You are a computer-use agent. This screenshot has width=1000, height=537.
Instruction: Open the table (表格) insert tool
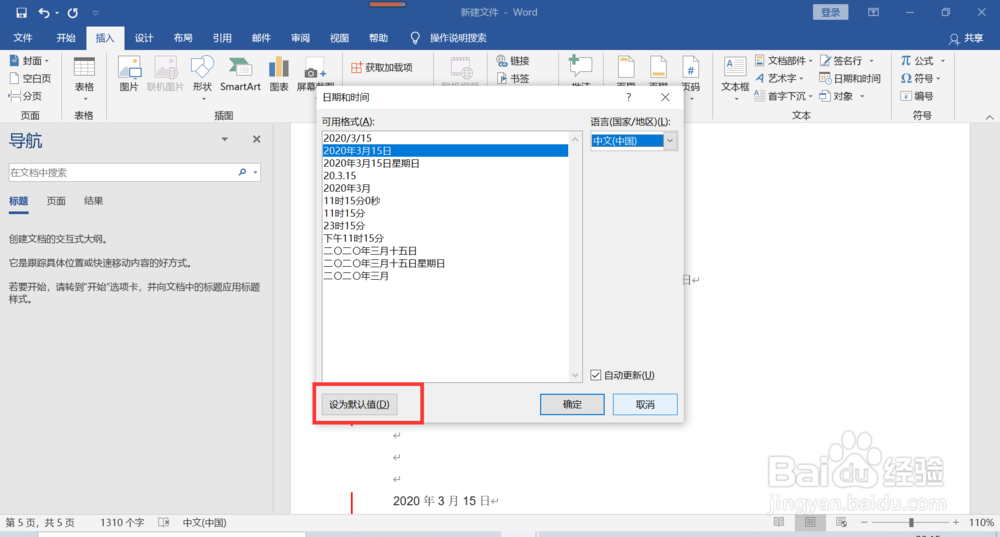[84, 78]
